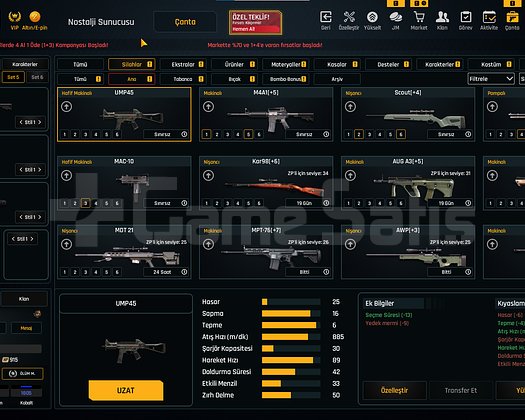Click upgrade arrow on AUG A3[+5] card
The height and width of the screenshot is (420, 525).
[350, 176]
